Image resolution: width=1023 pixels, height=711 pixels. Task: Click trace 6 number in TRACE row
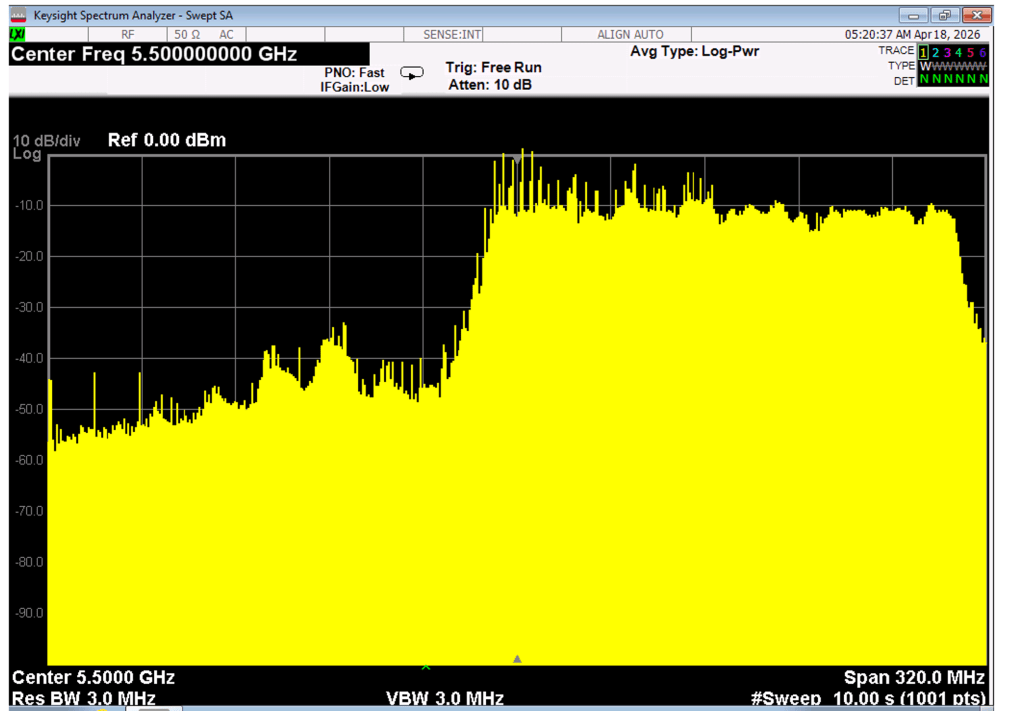tap(984, 51)
